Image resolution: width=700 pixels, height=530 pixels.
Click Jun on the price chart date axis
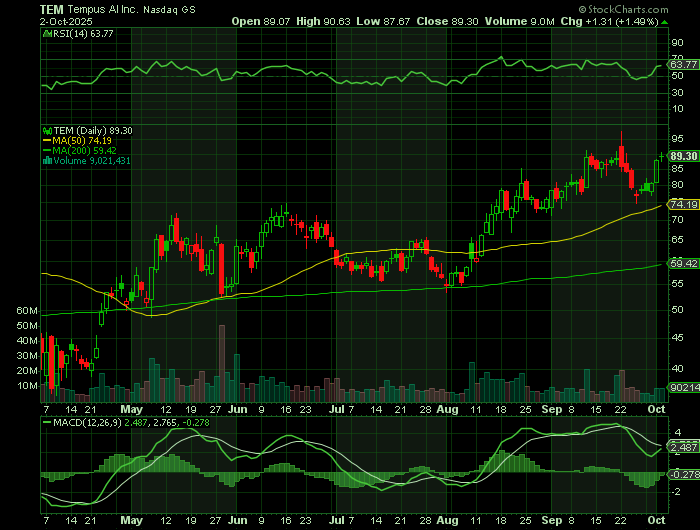click(x=238, y=409)
